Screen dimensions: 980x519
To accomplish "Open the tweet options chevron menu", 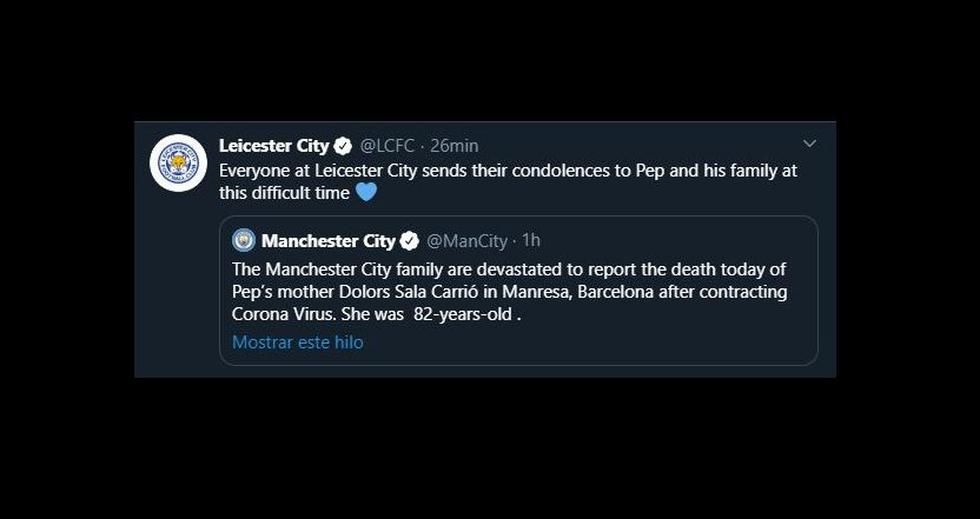I will pos(810,144).
